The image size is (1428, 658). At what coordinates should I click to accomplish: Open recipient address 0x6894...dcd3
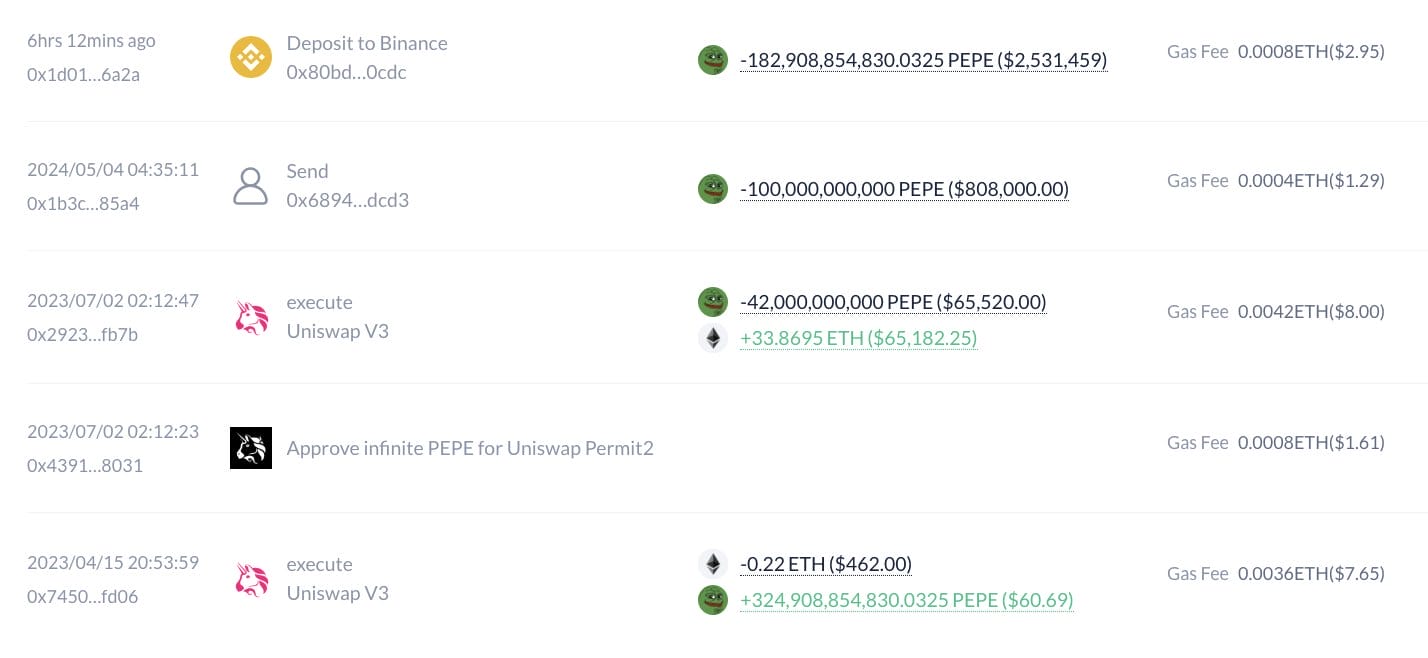[x=347, y=200]
